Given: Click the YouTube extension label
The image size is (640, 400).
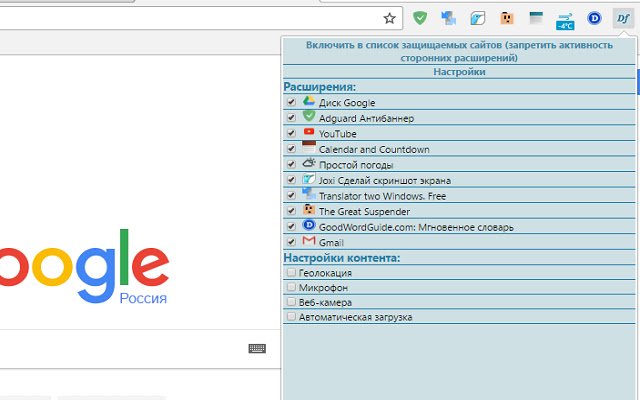Looking at the screenshot, I should point(338,134).
